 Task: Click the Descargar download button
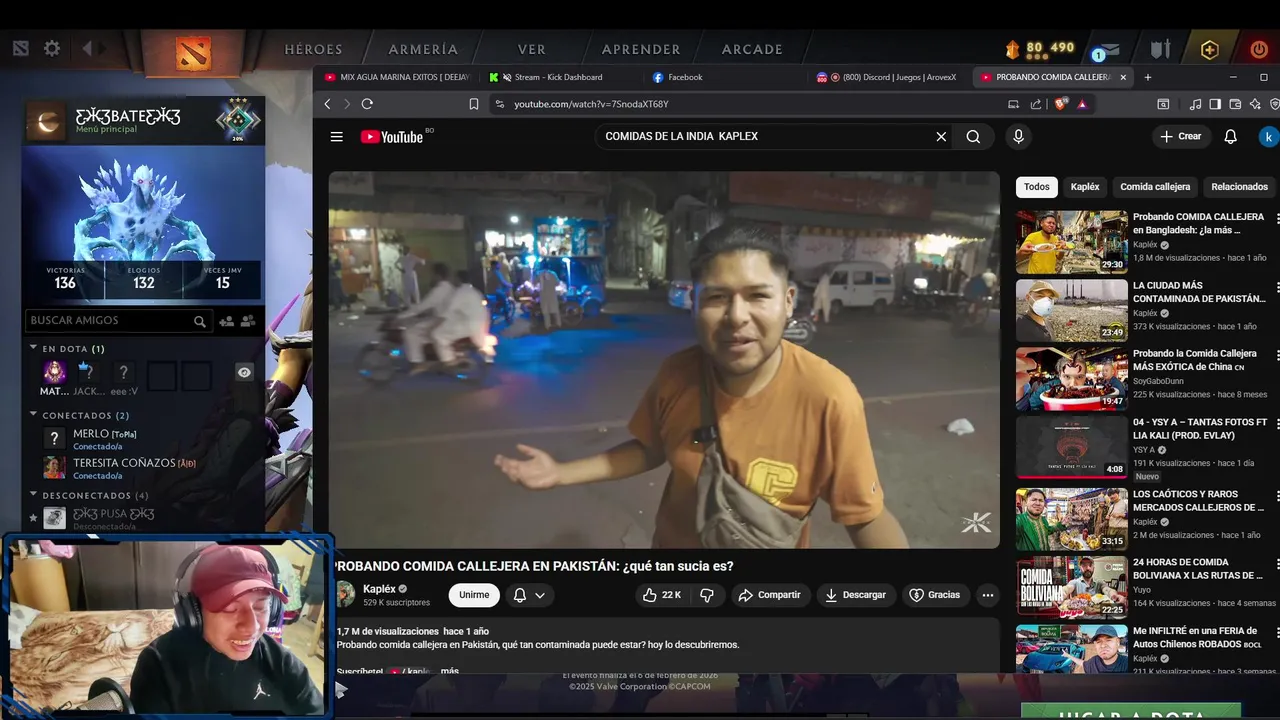click(x=855, y=595)
